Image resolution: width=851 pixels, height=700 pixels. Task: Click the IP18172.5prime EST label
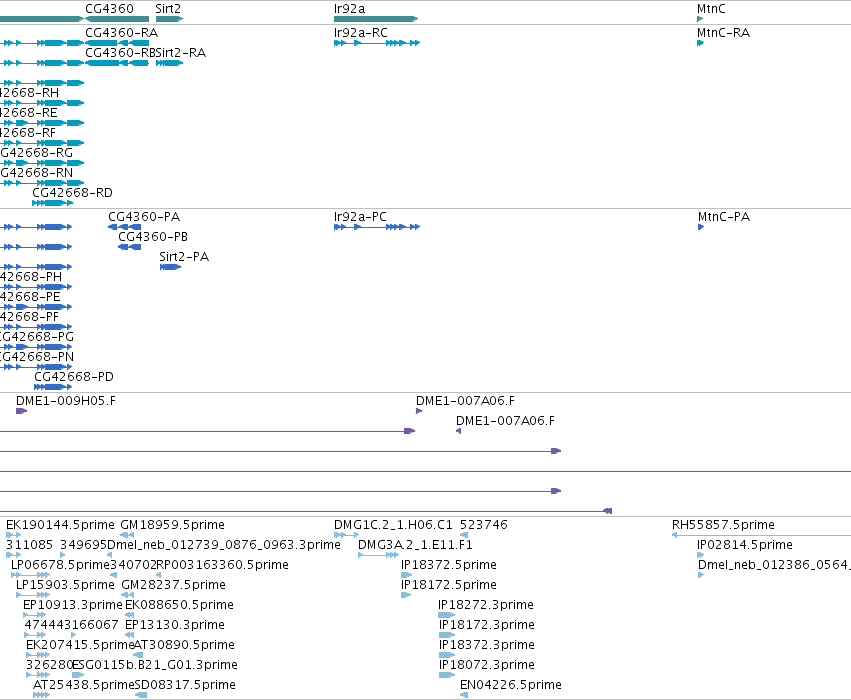coord(449,585)
